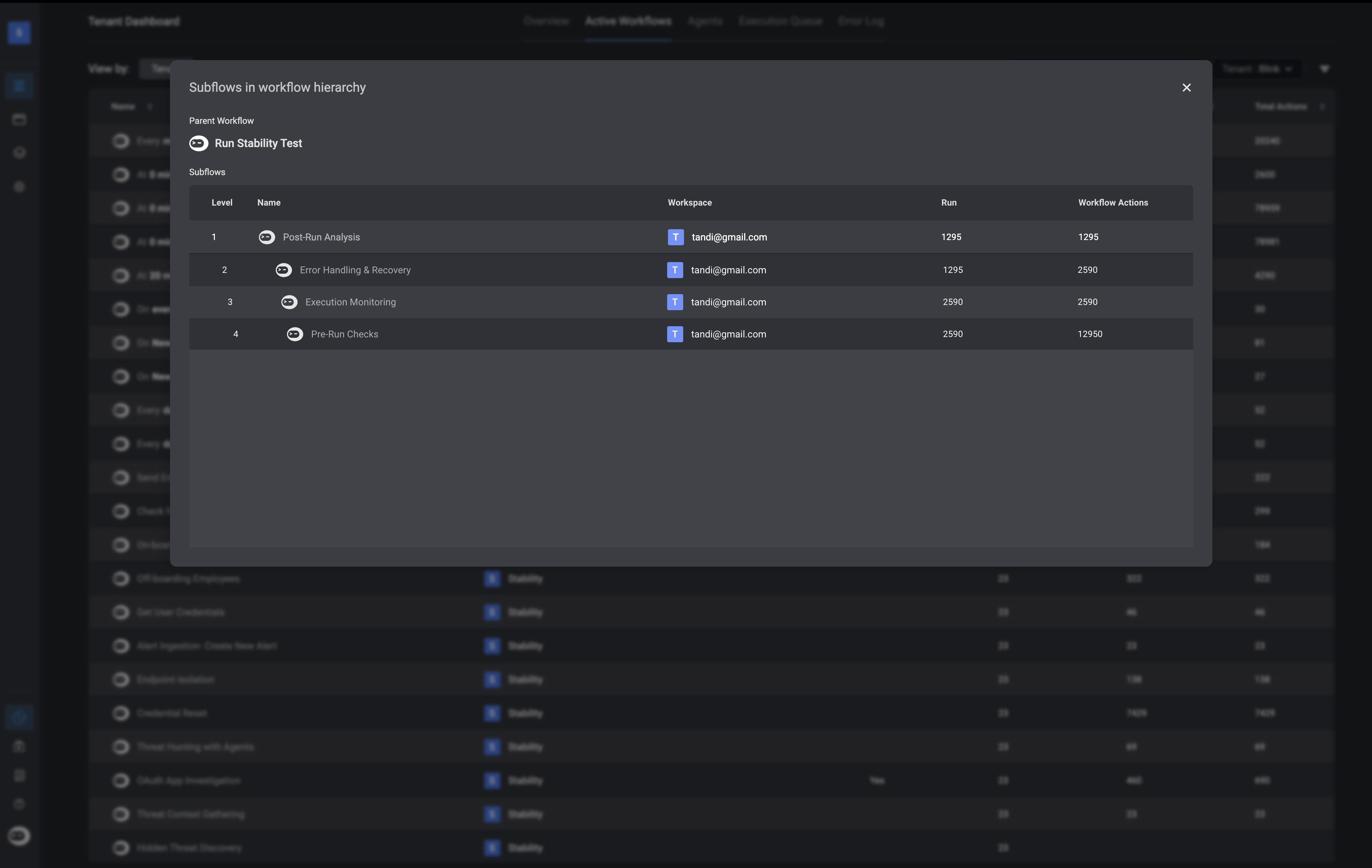Open the Post-Run Analysis subflow

click(x=321, y=237)
